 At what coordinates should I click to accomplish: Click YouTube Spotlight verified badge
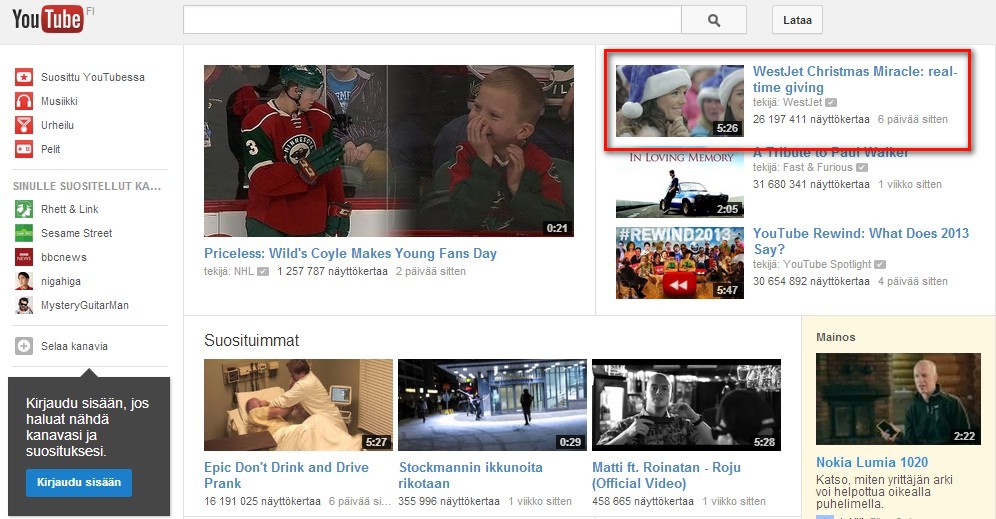(x=880, y=264)
